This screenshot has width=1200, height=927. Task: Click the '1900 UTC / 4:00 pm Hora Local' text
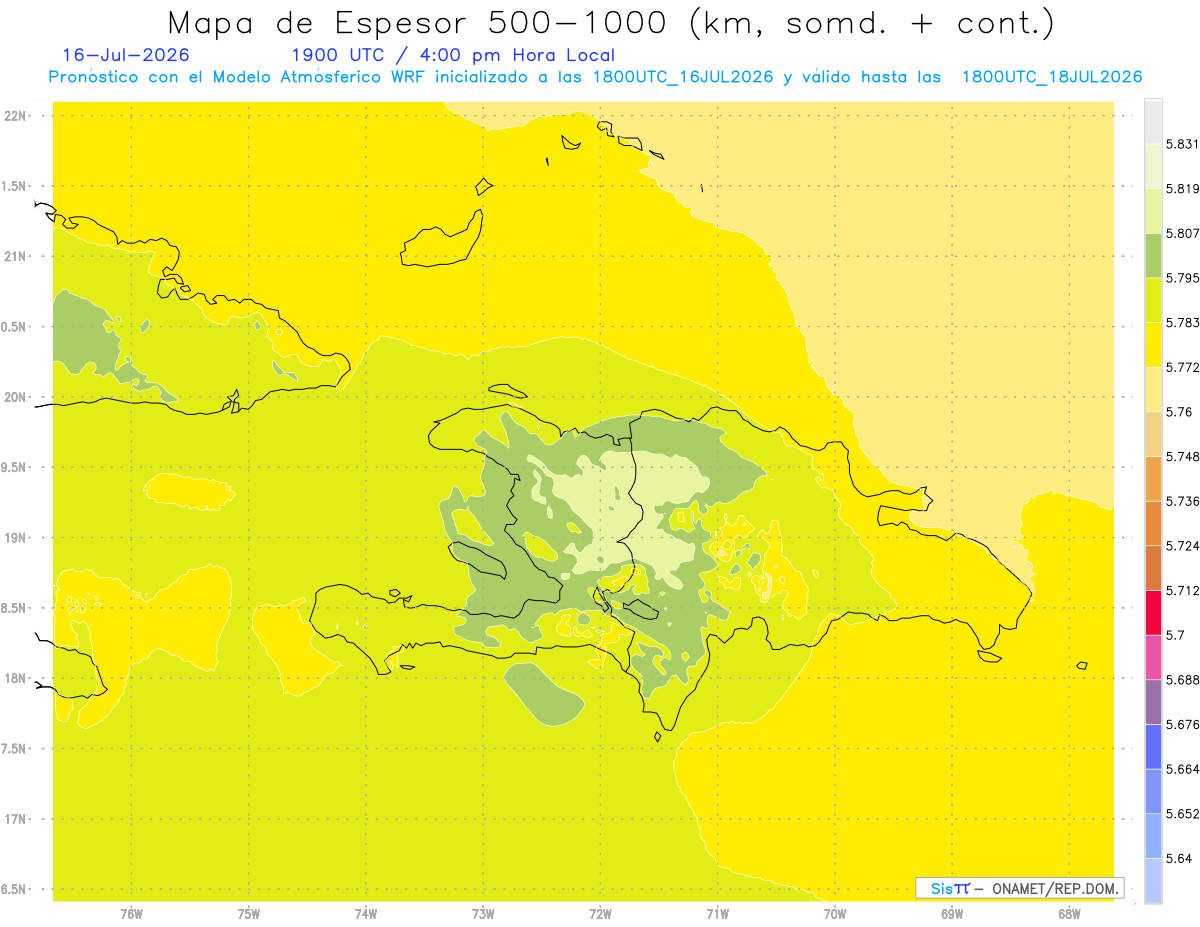tap(453, 56)
